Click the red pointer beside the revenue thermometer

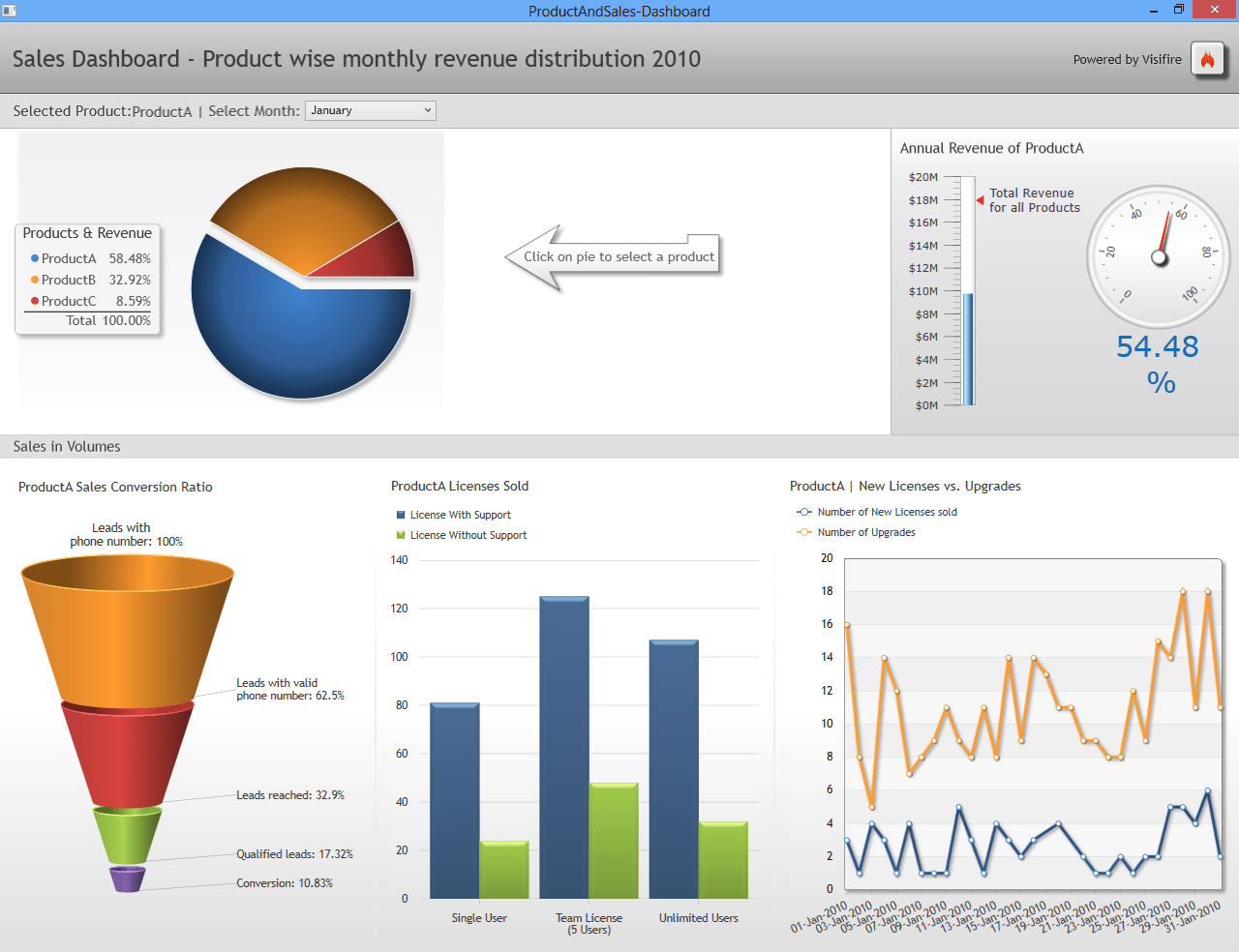point(980,200)
